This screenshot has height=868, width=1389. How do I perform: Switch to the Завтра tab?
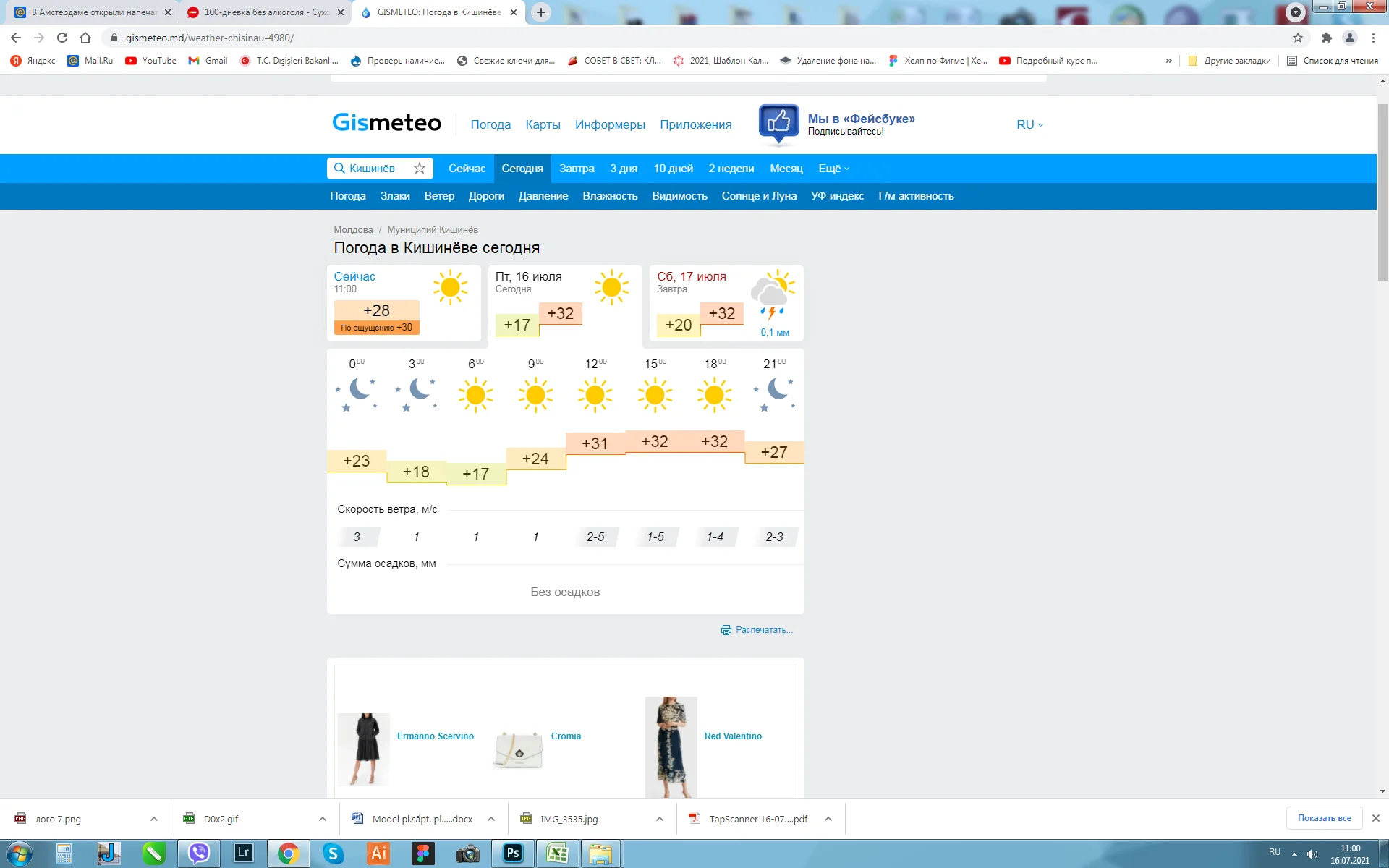(x=577, y=168)
